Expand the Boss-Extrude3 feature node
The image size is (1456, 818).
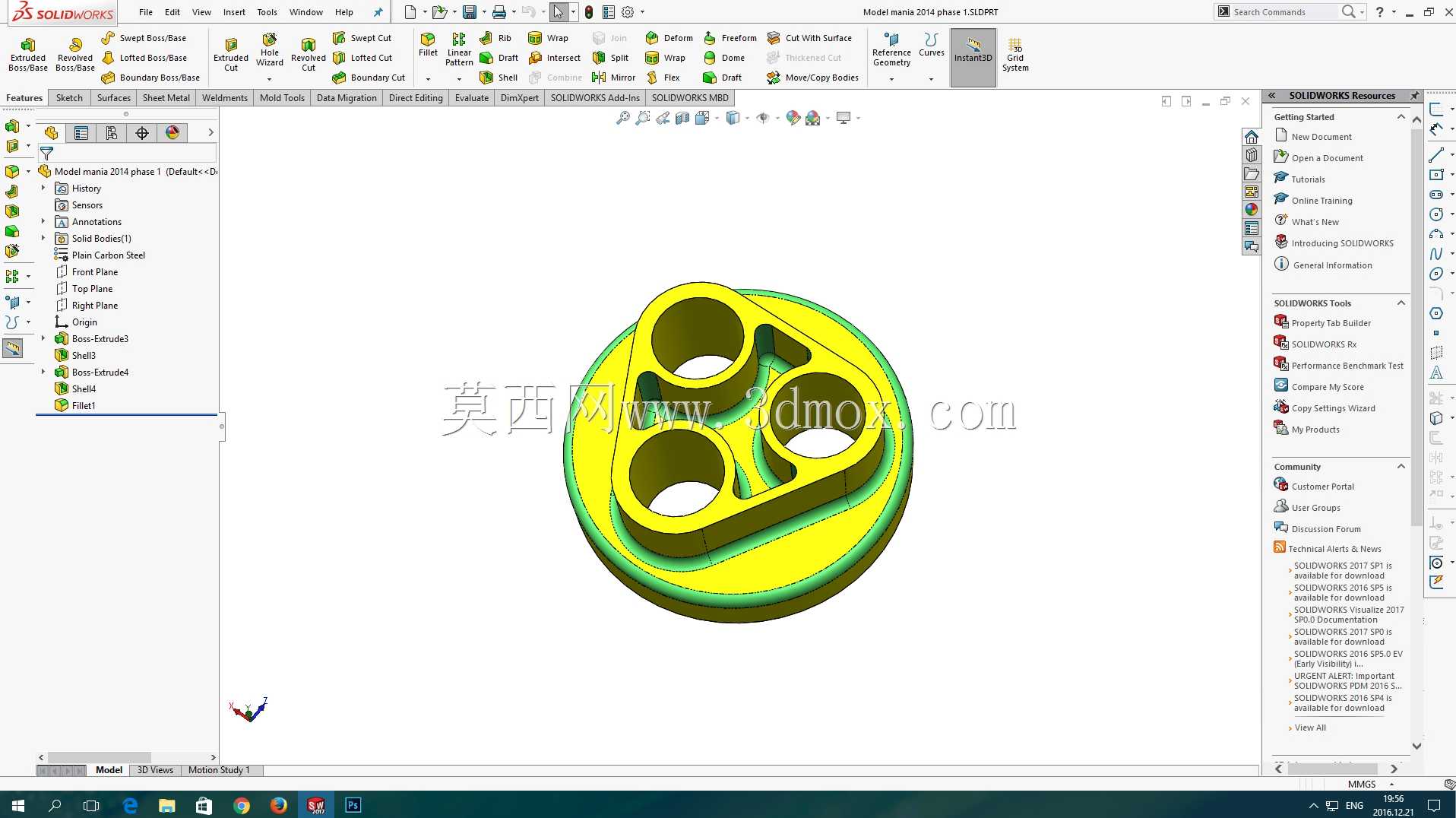pos(43,338)
